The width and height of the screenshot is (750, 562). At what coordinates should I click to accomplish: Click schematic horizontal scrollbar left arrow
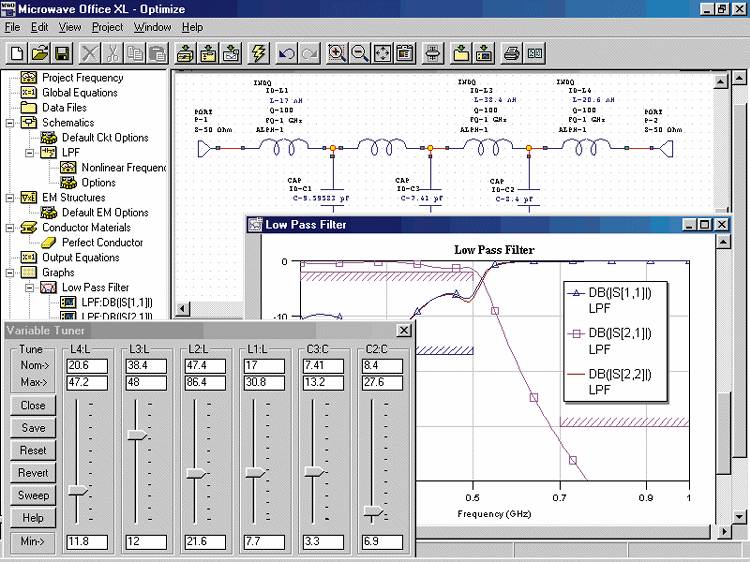pyautogui.click(x=182, y=309)
